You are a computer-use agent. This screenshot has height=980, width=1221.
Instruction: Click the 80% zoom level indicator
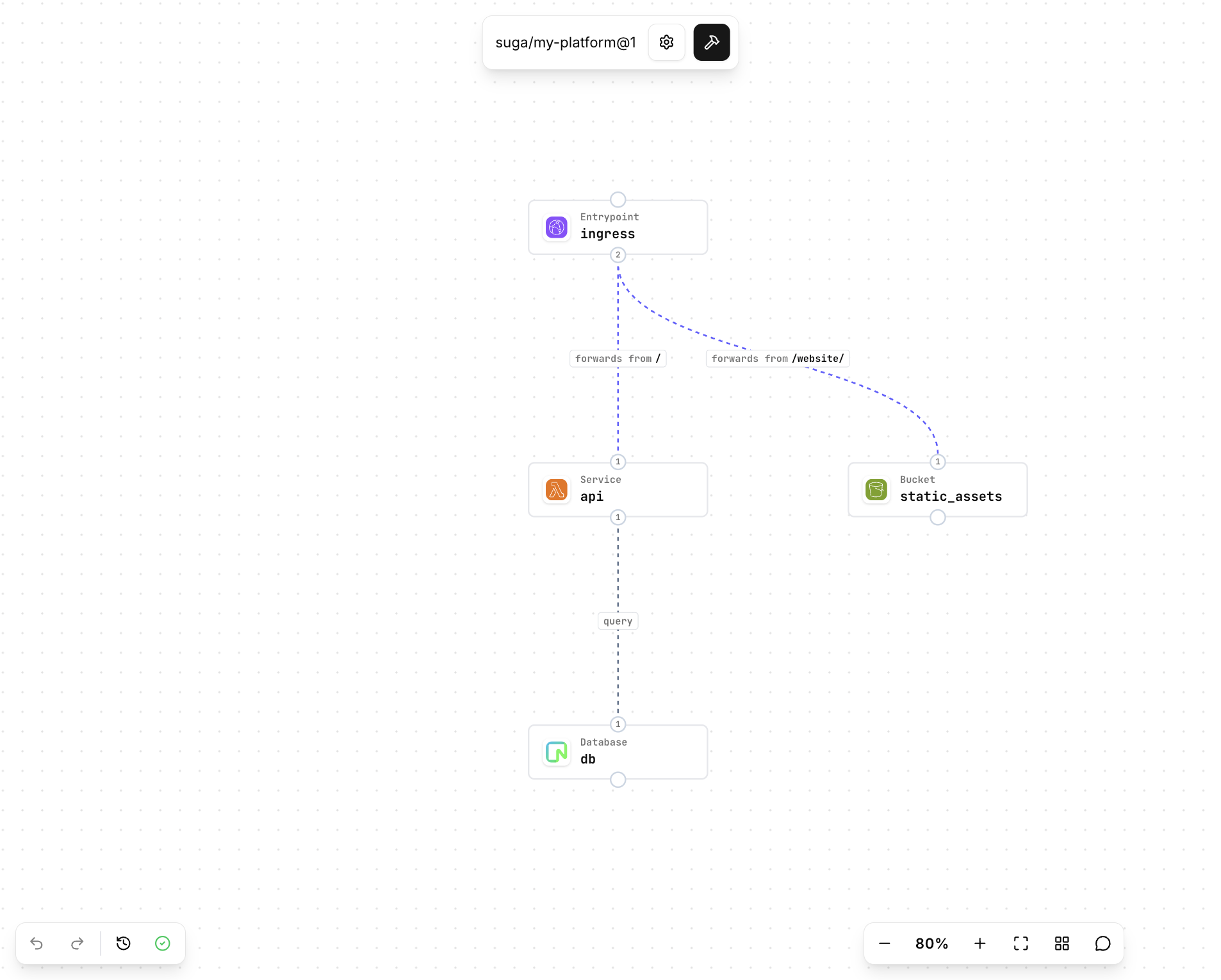pos(932,943)
